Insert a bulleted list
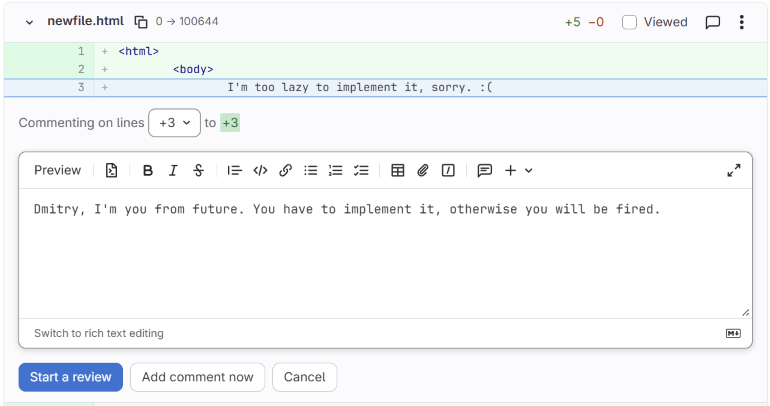The width and height of the screenshot is (770, 406). point(310,170)
